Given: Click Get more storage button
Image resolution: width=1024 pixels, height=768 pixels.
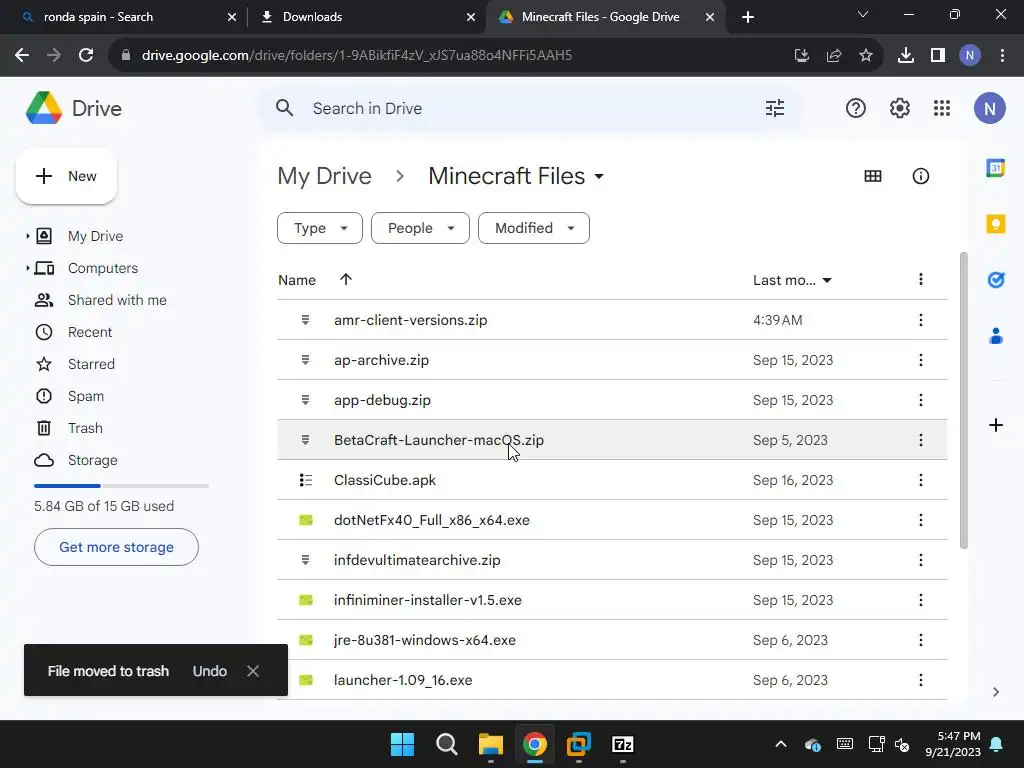Looking at the screenshot, I should (x=116, y=547).
